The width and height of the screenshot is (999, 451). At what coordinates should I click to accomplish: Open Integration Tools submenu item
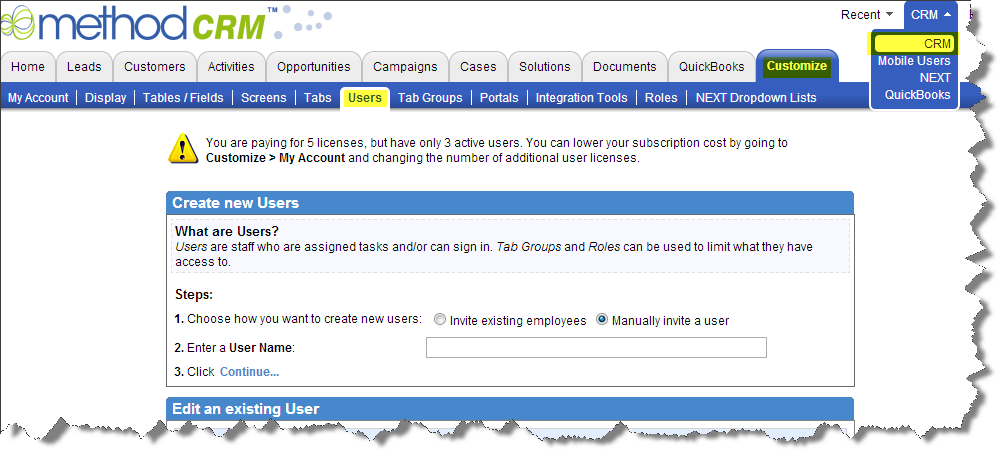click(581, 98)
